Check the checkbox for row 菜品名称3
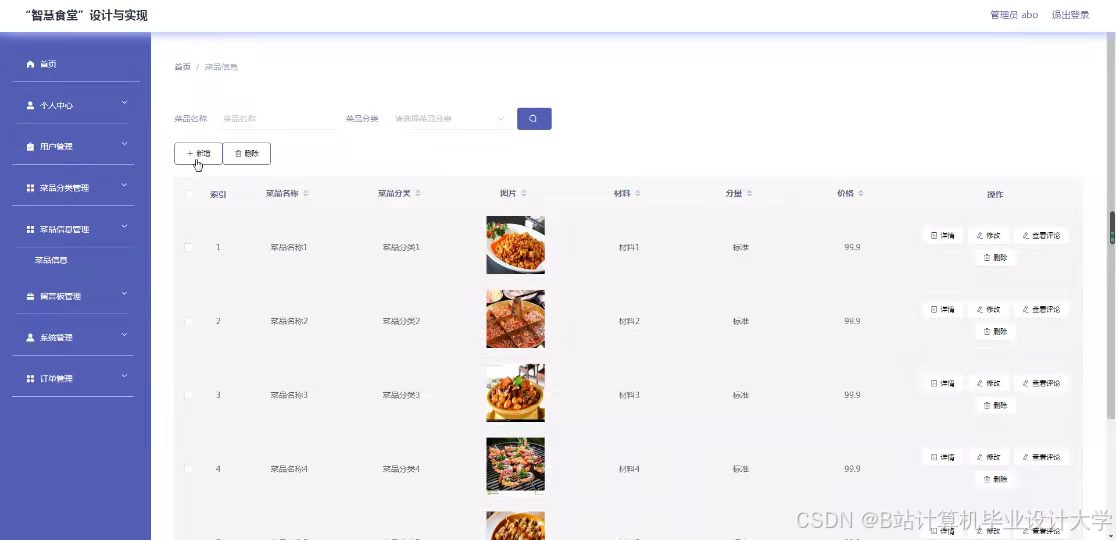The height and width of the screenshot is (540, 1116). coord(189,395)
